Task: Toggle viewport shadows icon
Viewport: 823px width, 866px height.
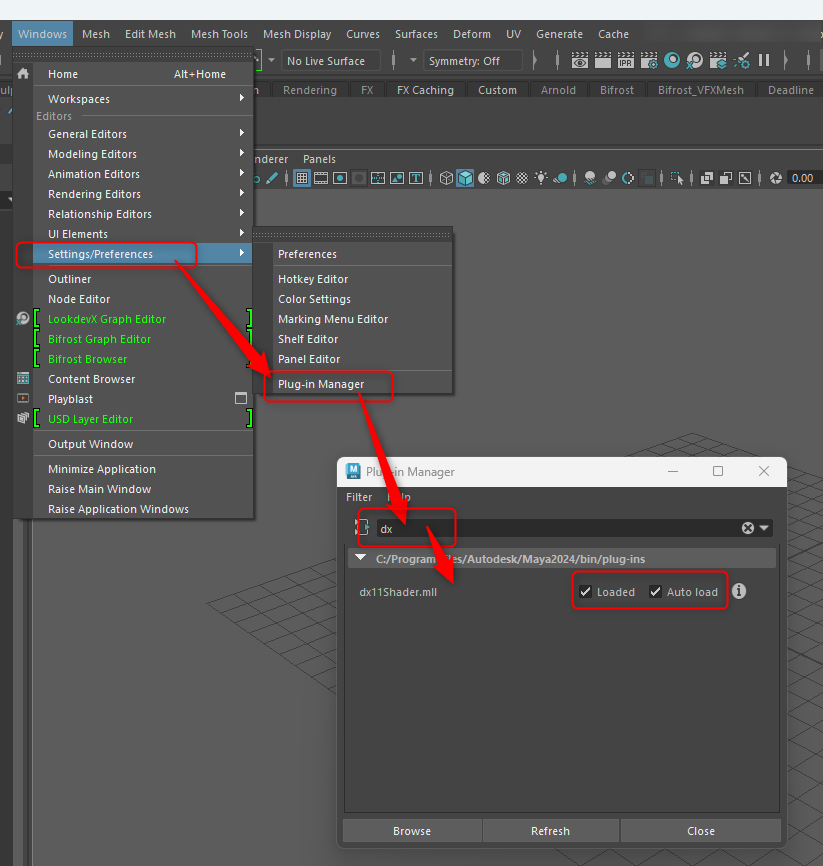Action: (x=560, y=178)
